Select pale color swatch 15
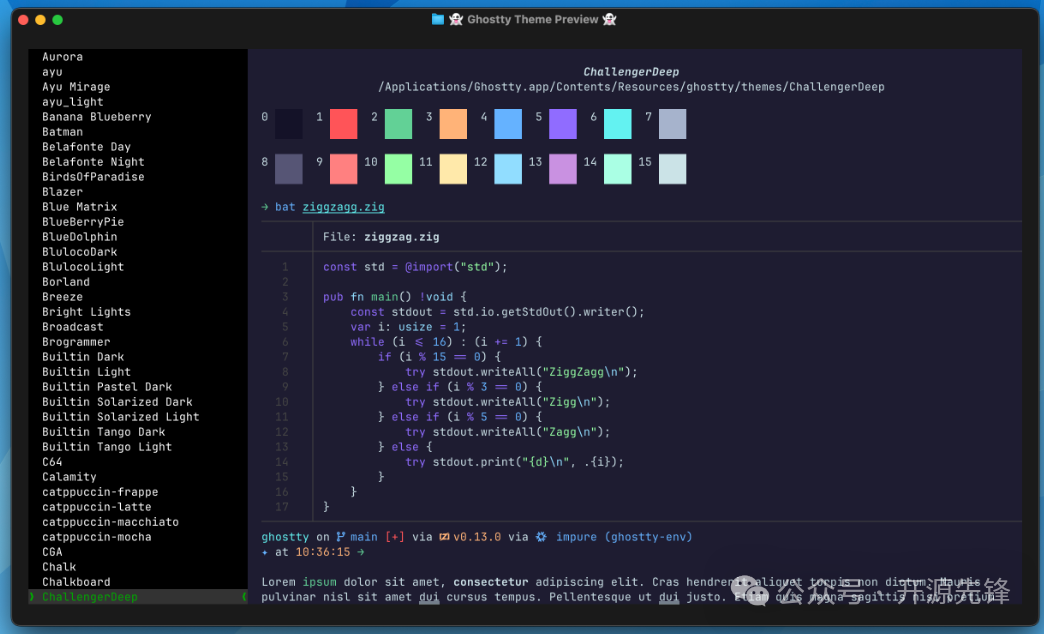Viewport: 1044px width, 634px height. pos(672,169)
